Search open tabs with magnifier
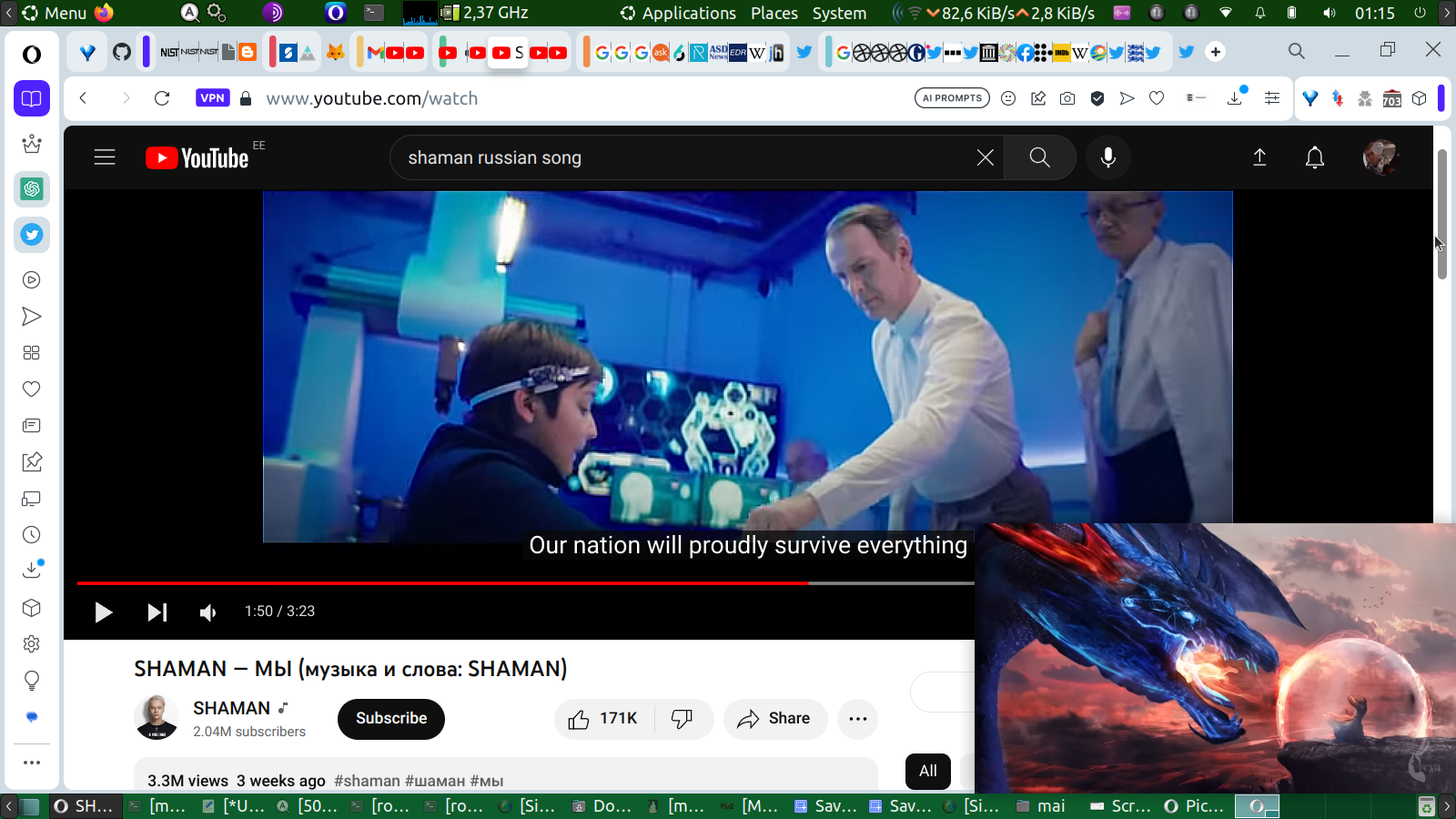 coord(1297,51)
